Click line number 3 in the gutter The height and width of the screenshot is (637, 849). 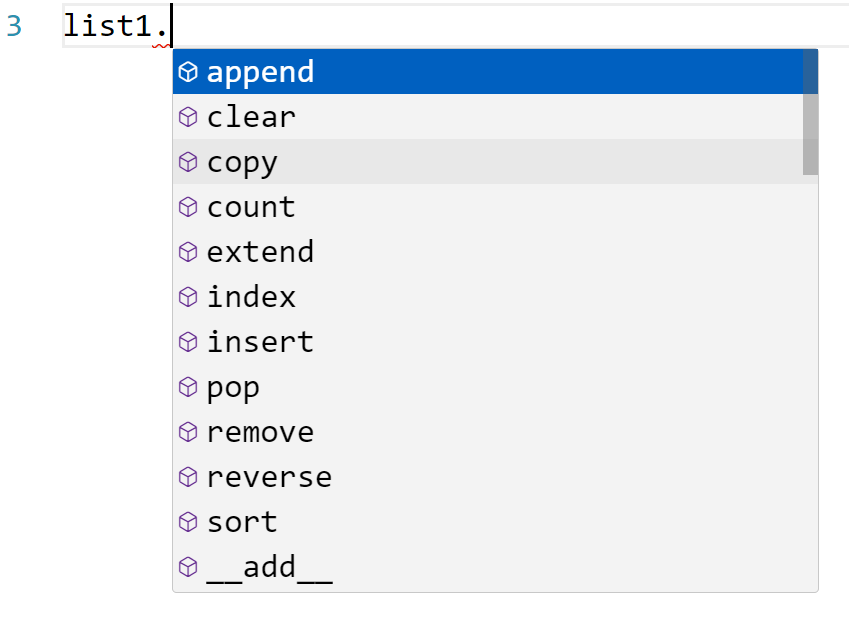[x=14, y=26]
